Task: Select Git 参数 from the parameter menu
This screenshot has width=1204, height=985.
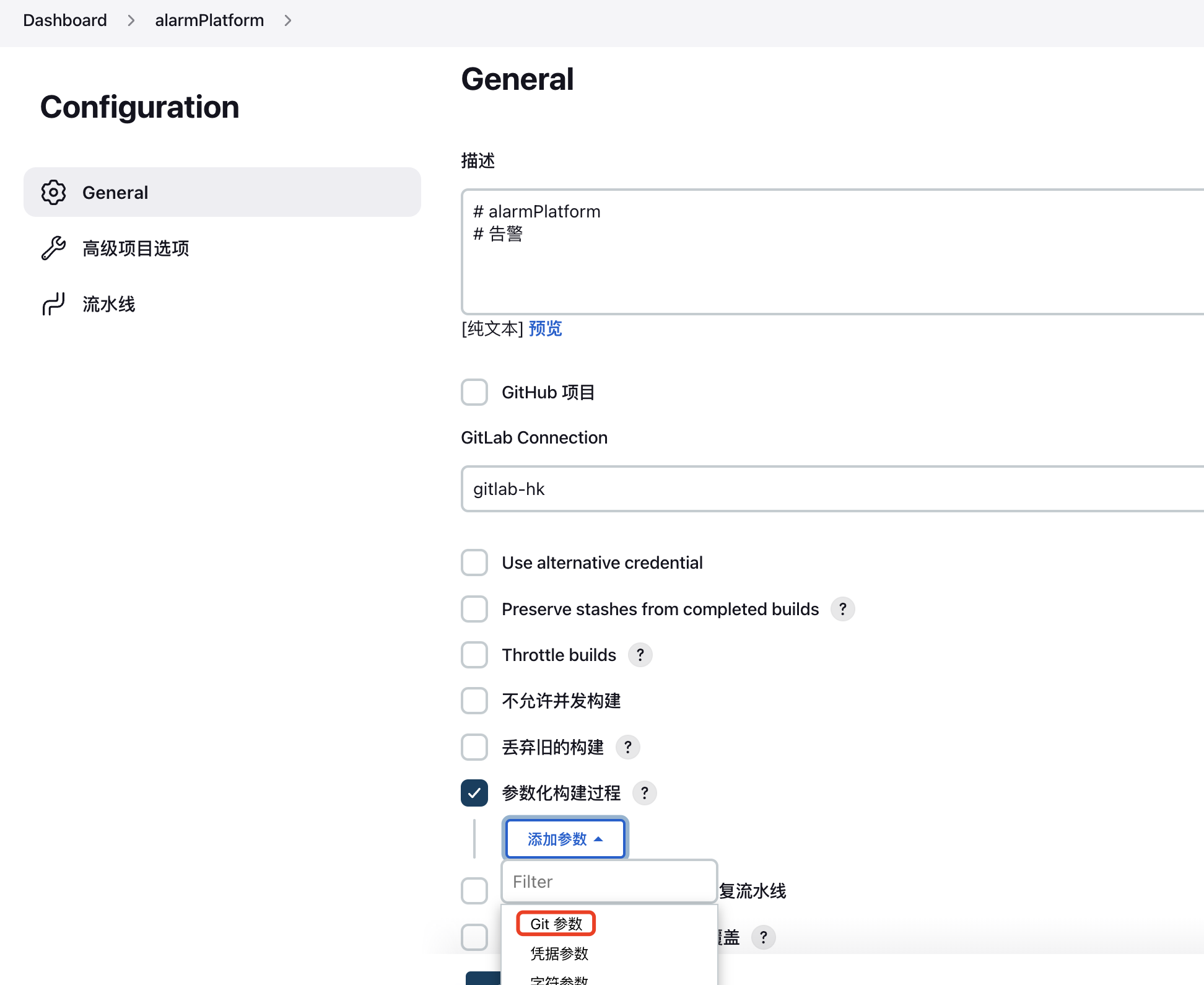Action: 556,924
